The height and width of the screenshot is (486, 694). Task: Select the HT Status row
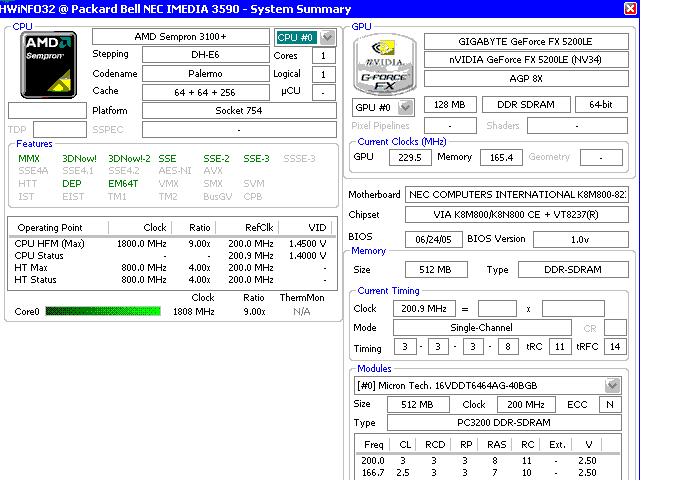pos(172,280)
